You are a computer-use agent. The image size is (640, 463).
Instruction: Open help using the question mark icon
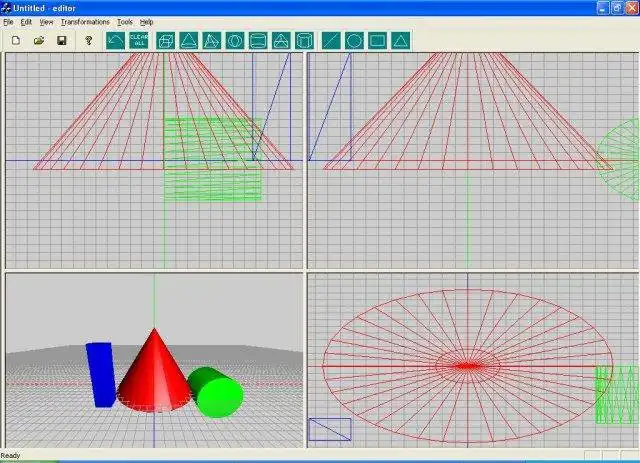[89, 40]
